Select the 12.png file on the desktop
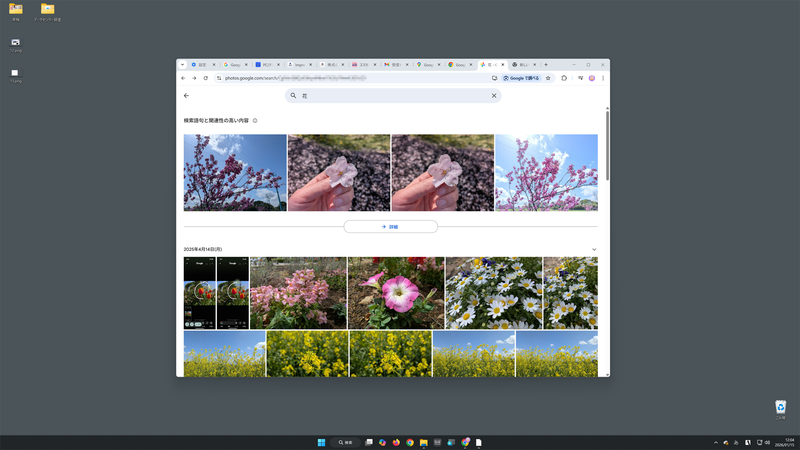Image resolution: width=800 pixels, height=450 pixels. coord(15,45)
